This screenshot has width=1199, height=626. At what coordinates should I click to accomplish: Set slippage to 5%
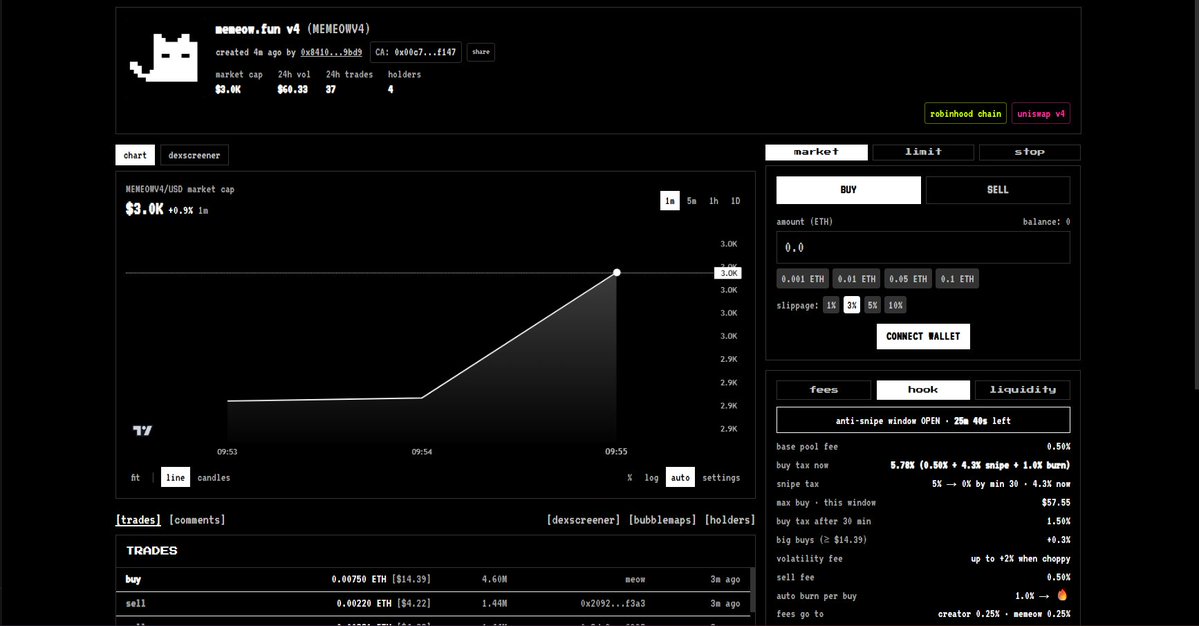(872, 305)
